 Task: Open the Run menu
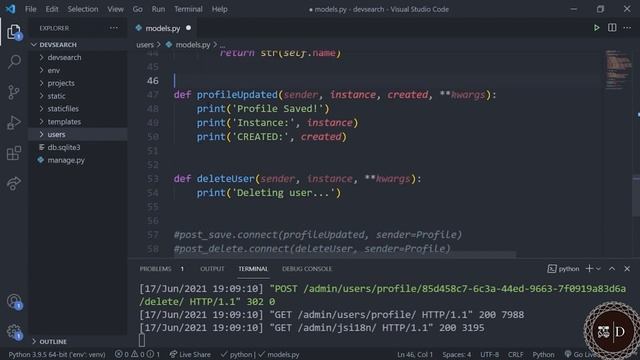(158, 9)
